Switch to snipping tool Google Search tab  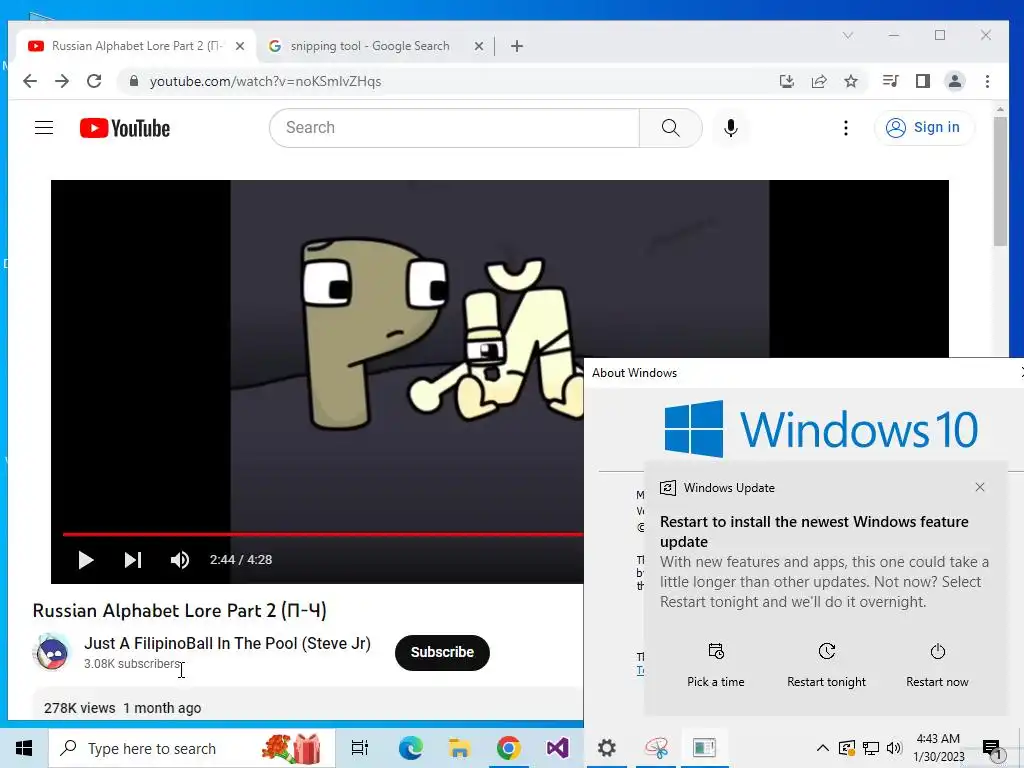[x=370, y=46]
